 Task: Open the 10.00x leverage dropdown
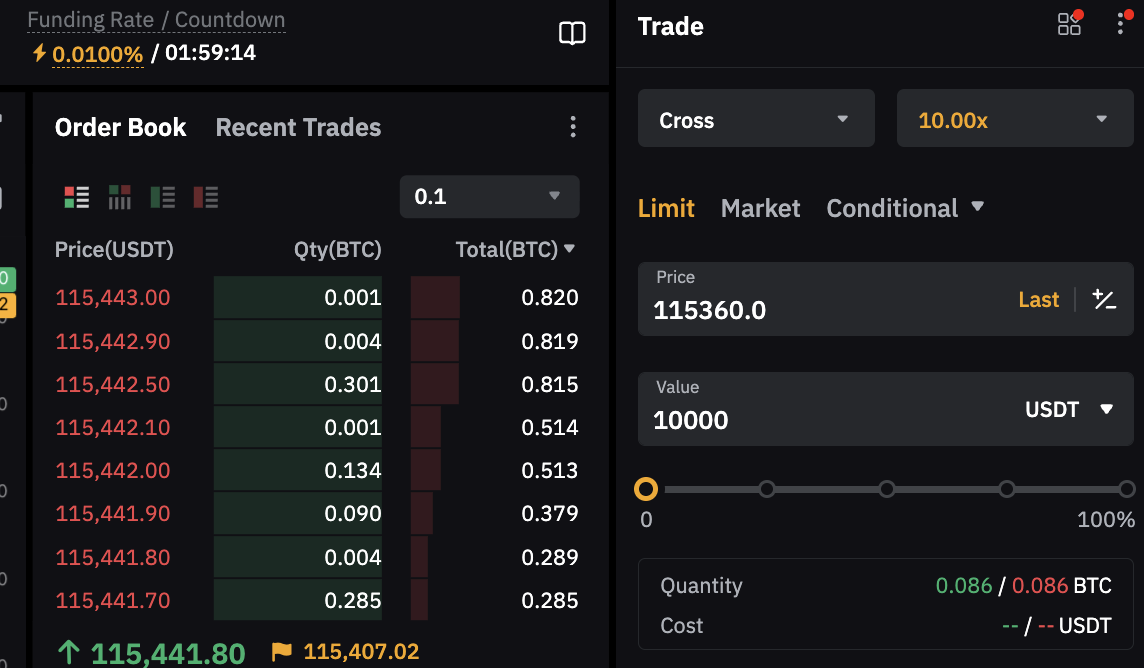click(1015, 119)
